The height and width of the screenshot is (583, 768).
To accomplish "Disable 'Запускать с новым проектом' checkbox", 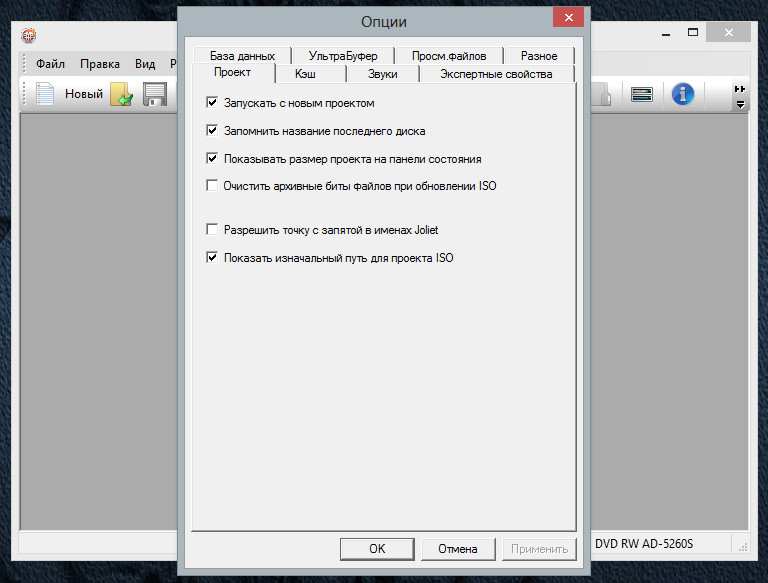I will point(212,102).
